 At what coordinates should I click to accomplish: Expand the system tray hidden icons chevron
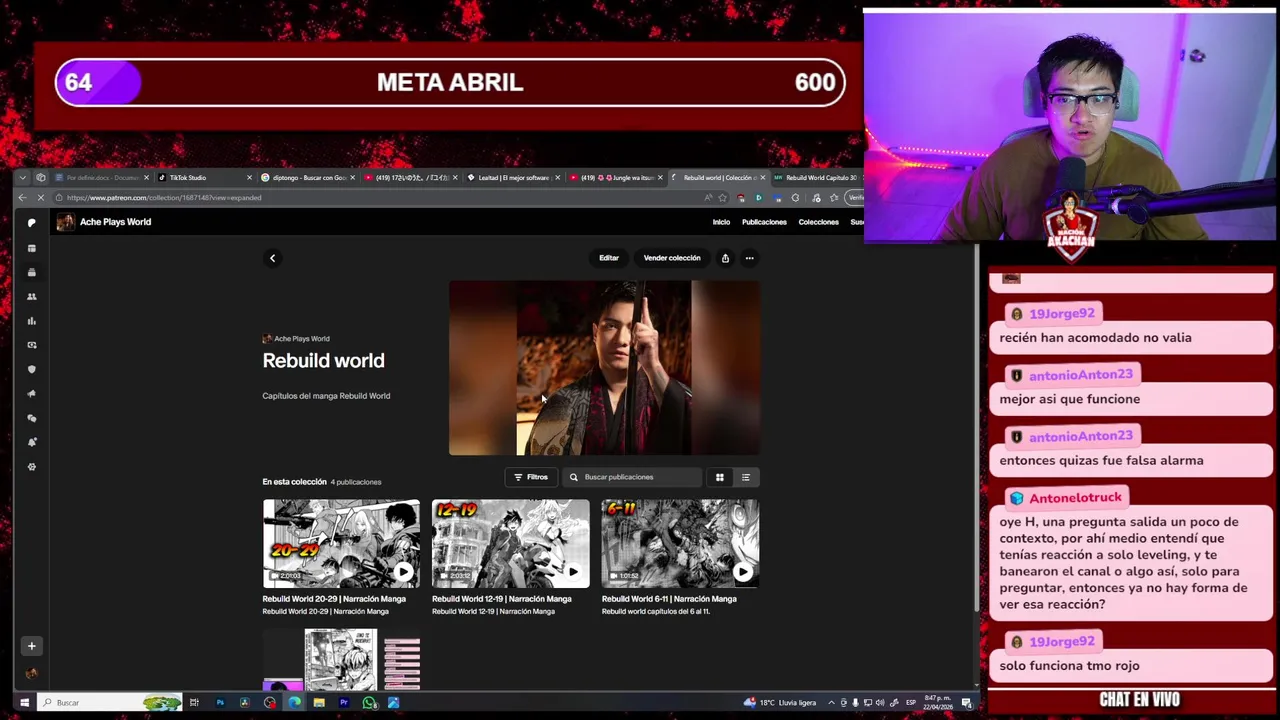click(x=831, y=703)
